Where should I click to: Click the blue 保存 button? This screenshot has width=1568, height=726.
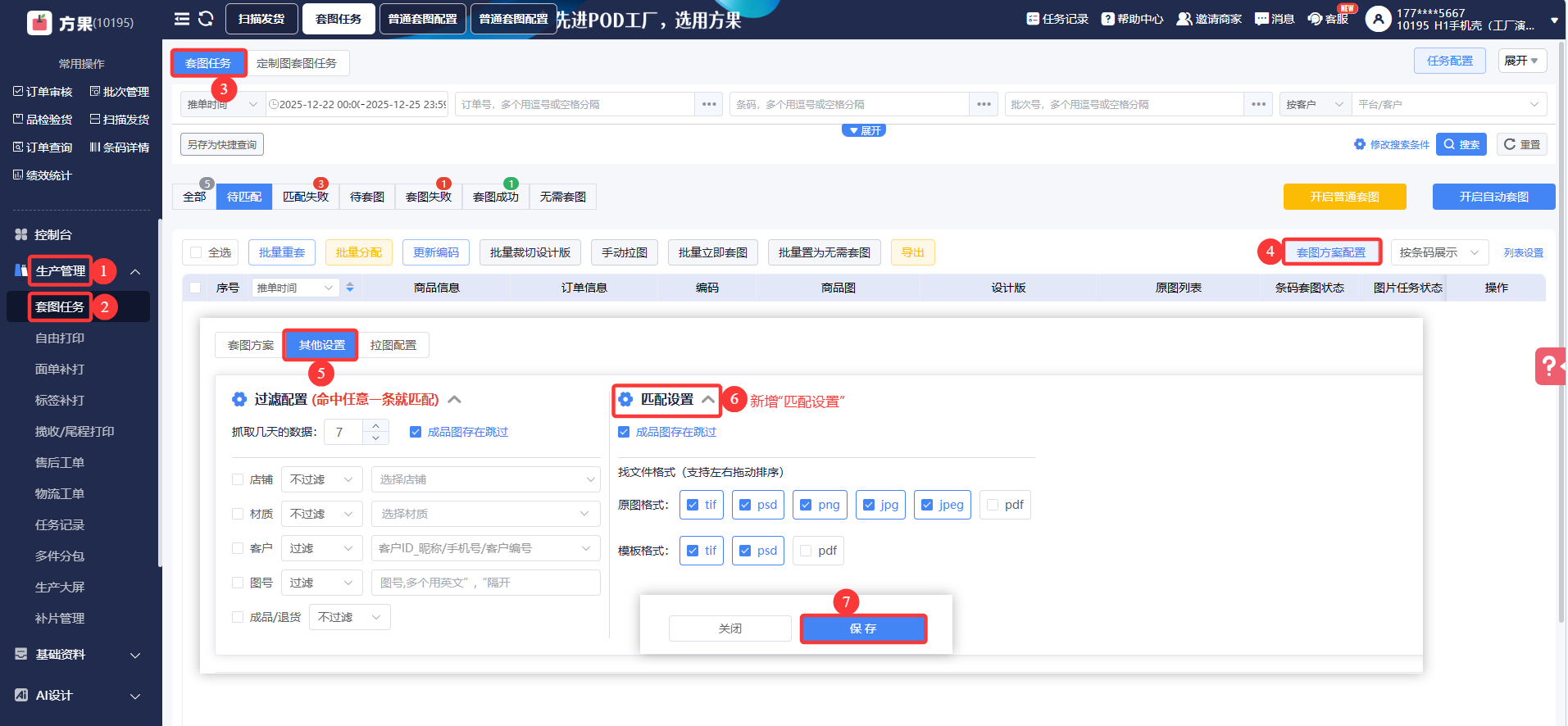click(x=863, y=628)
